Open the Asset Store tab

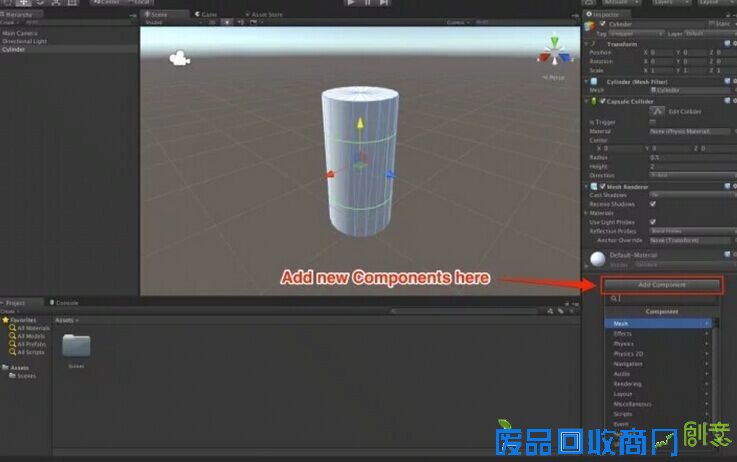coord(264,15)
